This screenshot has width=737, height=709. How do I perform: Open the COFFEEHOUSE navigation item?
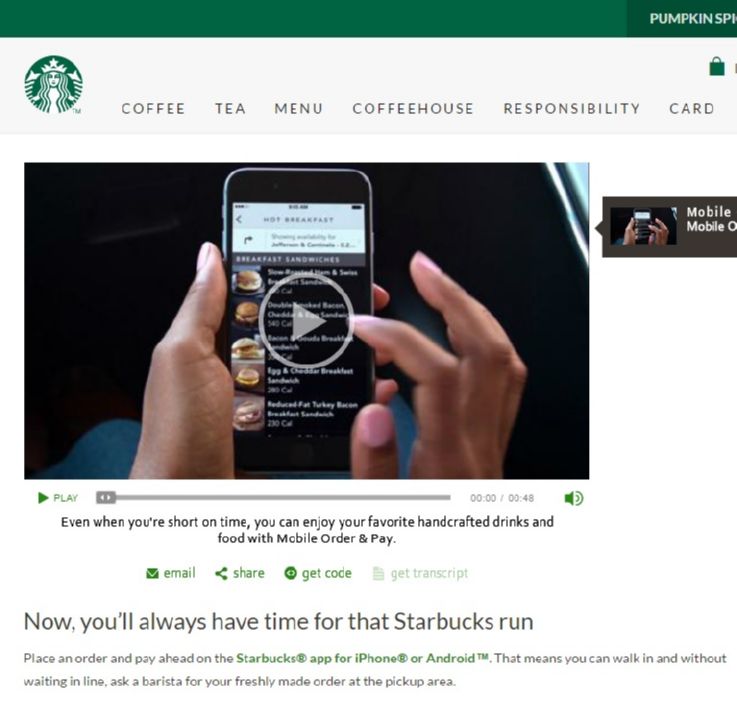[413, 109]
